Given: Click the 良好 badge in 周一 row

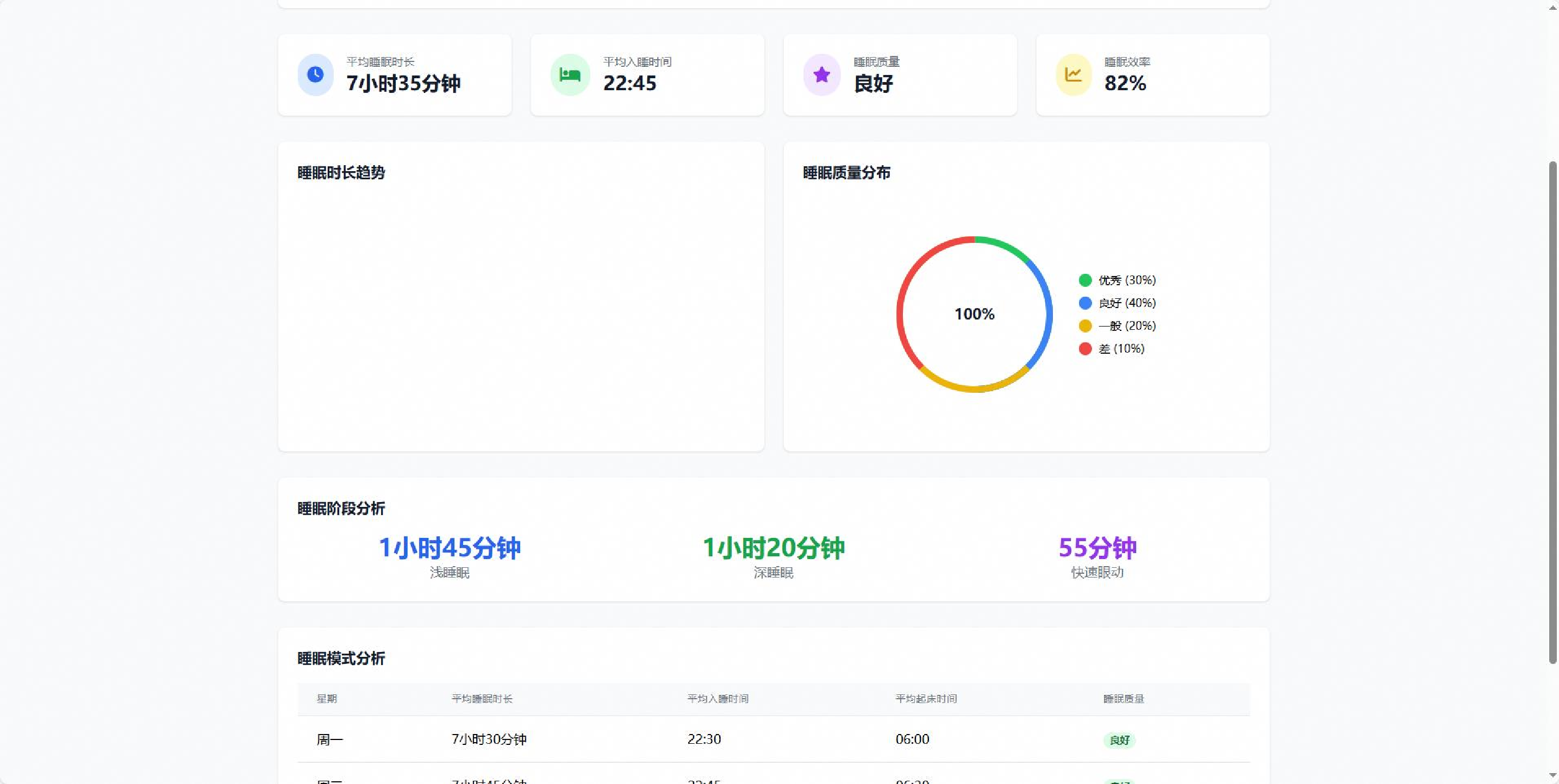Looking at the screenshot, I should pyautogui.click(x=1119, y=740).
